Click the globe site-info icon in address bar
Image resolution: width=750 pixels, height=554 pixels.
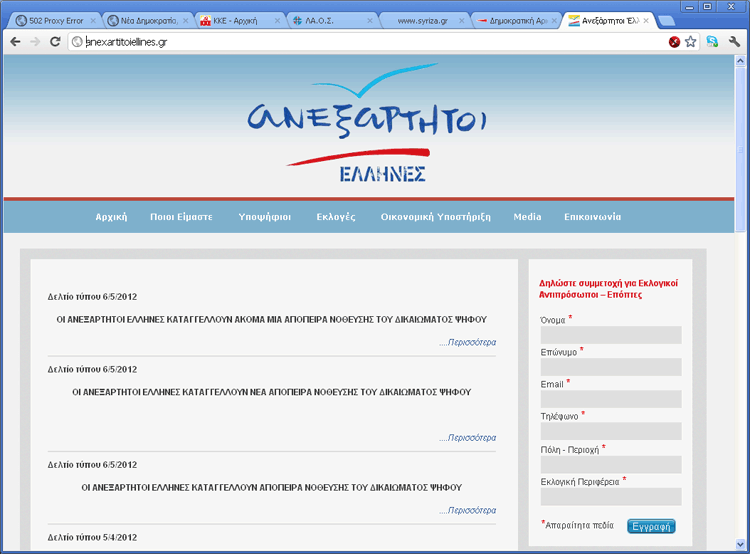(x=77, y=42)
